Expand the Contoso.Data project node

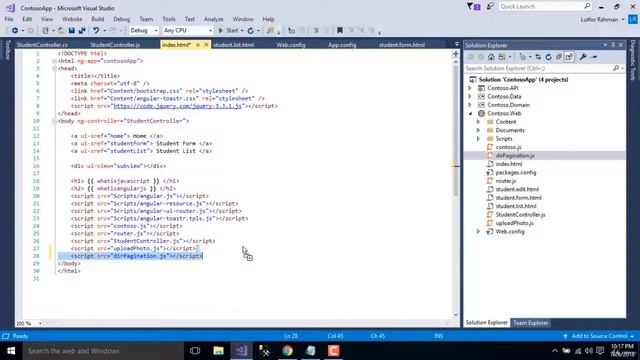click(x=470, y=97)
